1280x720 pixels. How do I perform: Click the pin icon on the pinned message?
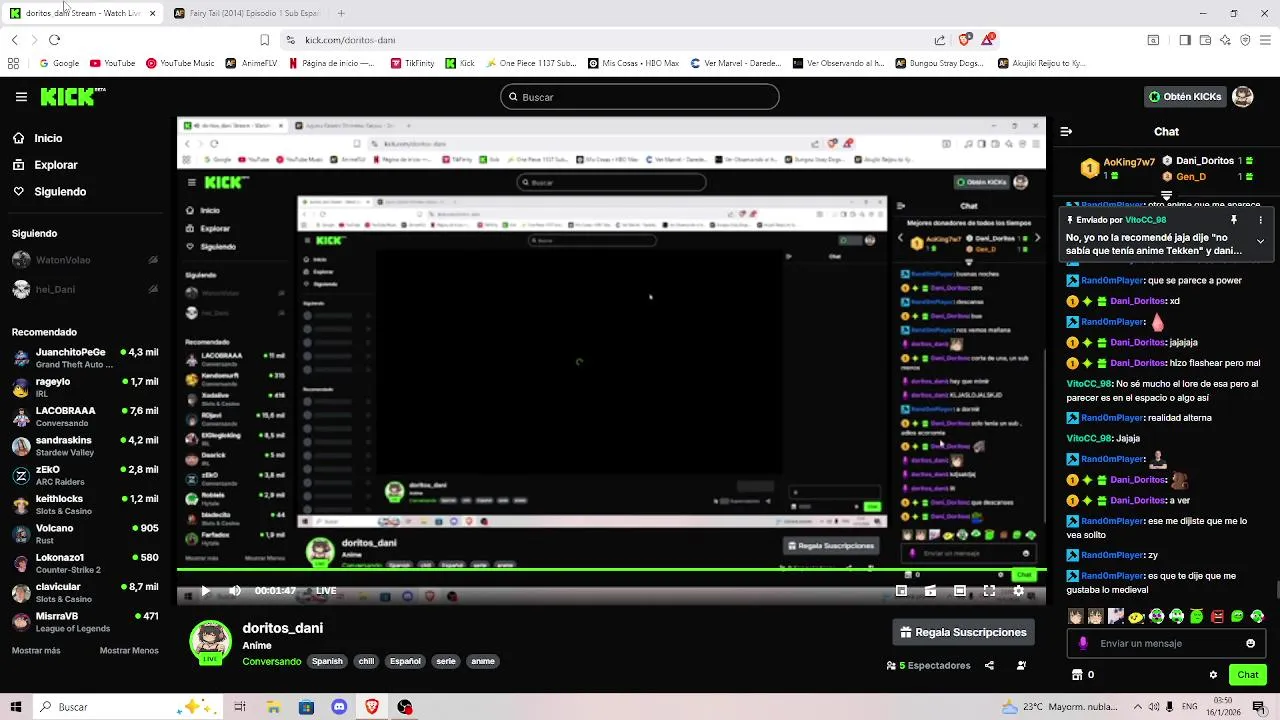click(1234, 220)
